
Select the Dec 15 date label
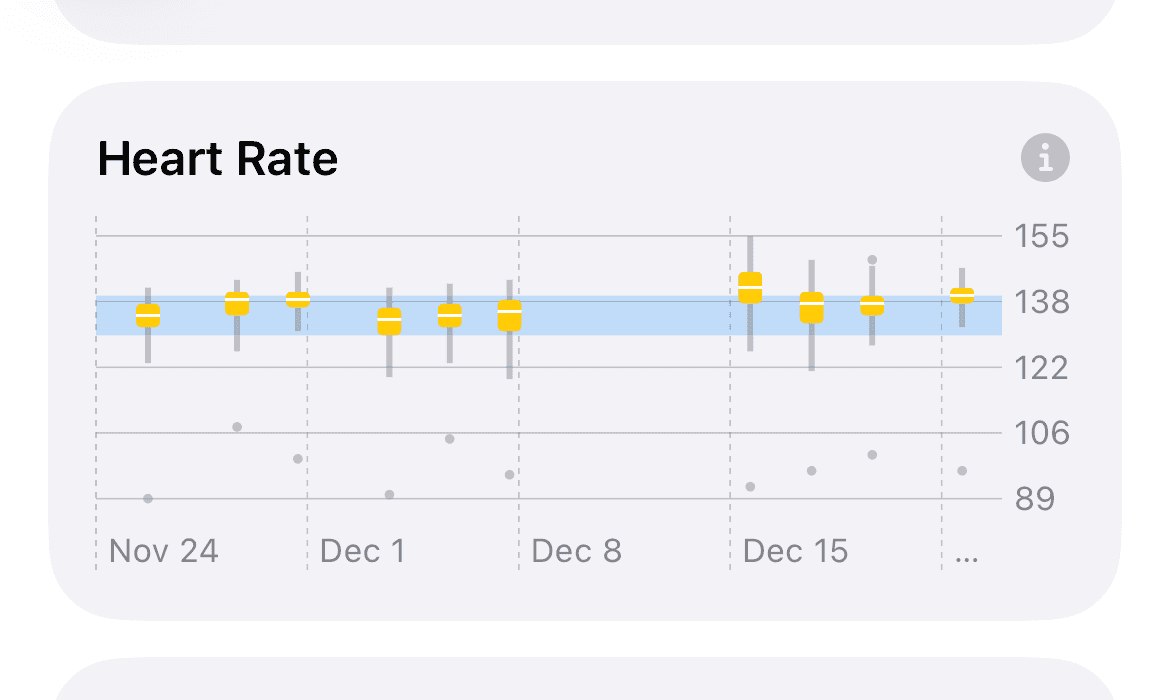(795, 551)
